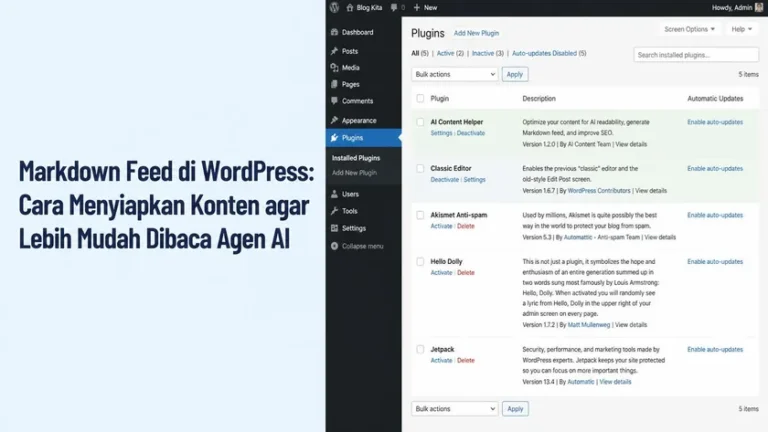
Task: Delete the Akismet Anti-spam plugin
Action: pyautogui.click(x=466, y=226)
